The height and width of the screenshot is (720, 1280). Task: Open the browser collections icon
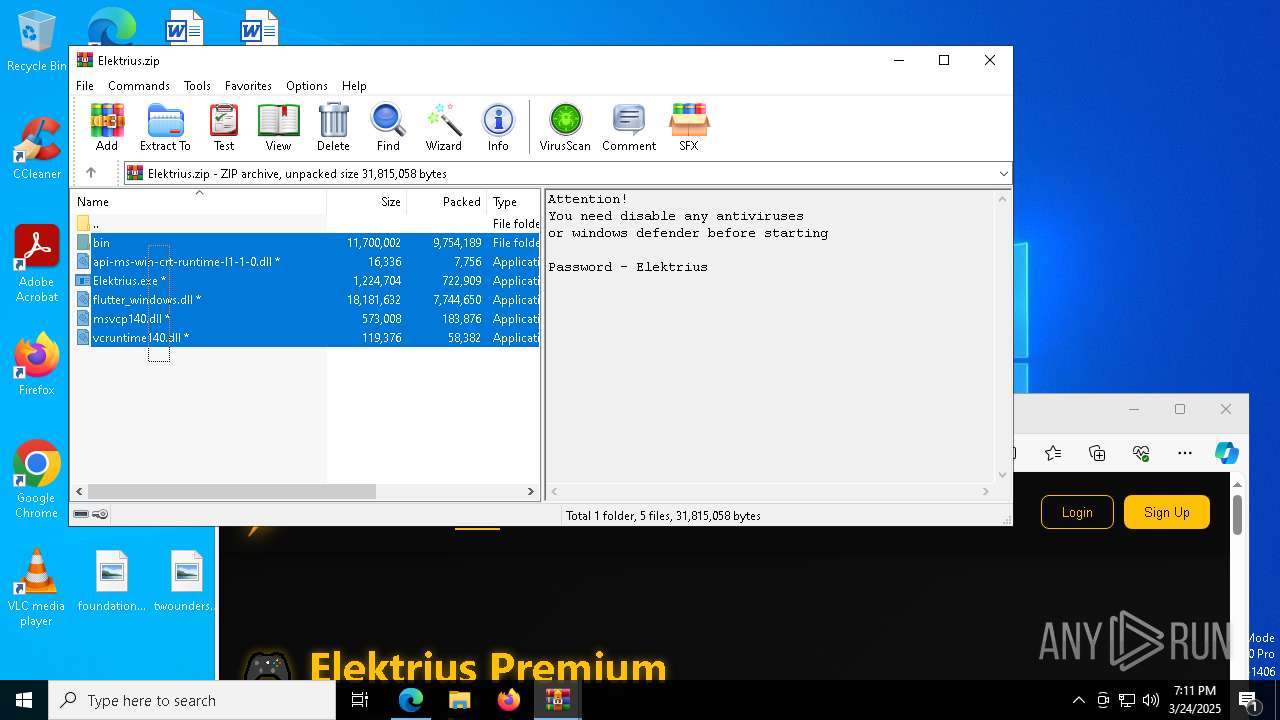[x=1097, y=453]
